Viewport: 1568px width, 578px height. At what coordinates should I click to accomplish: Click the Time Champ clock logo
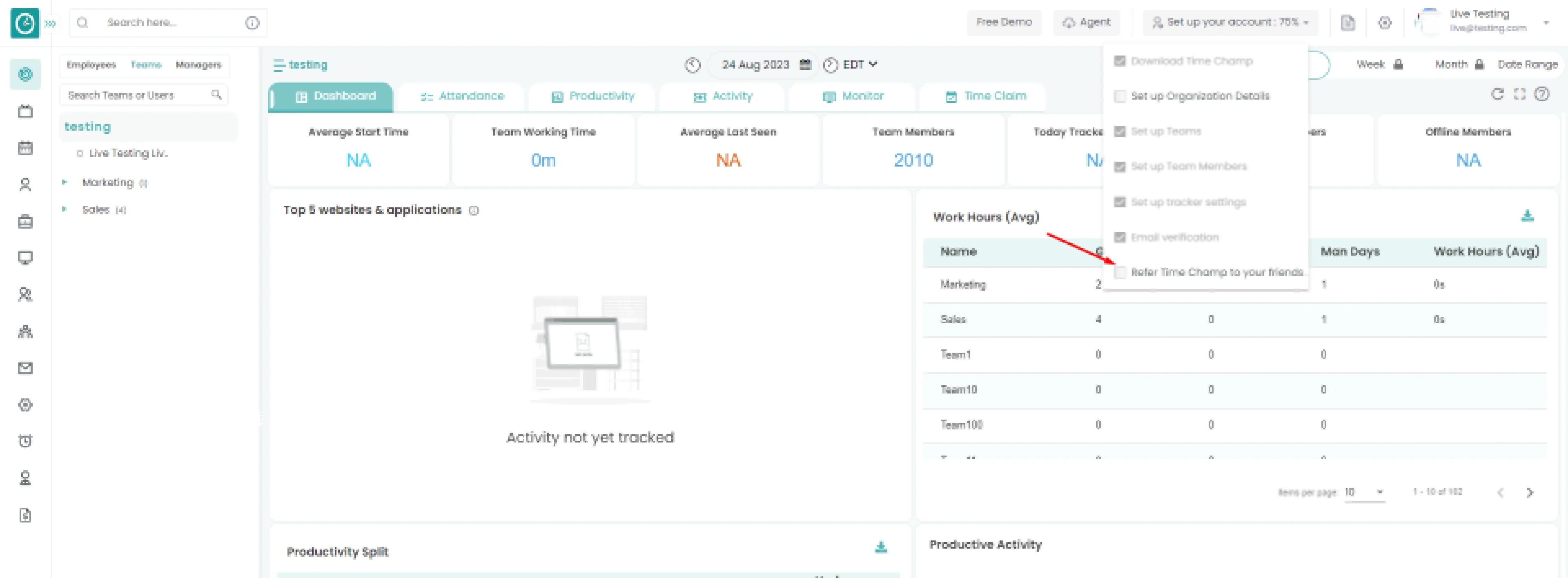25,23
